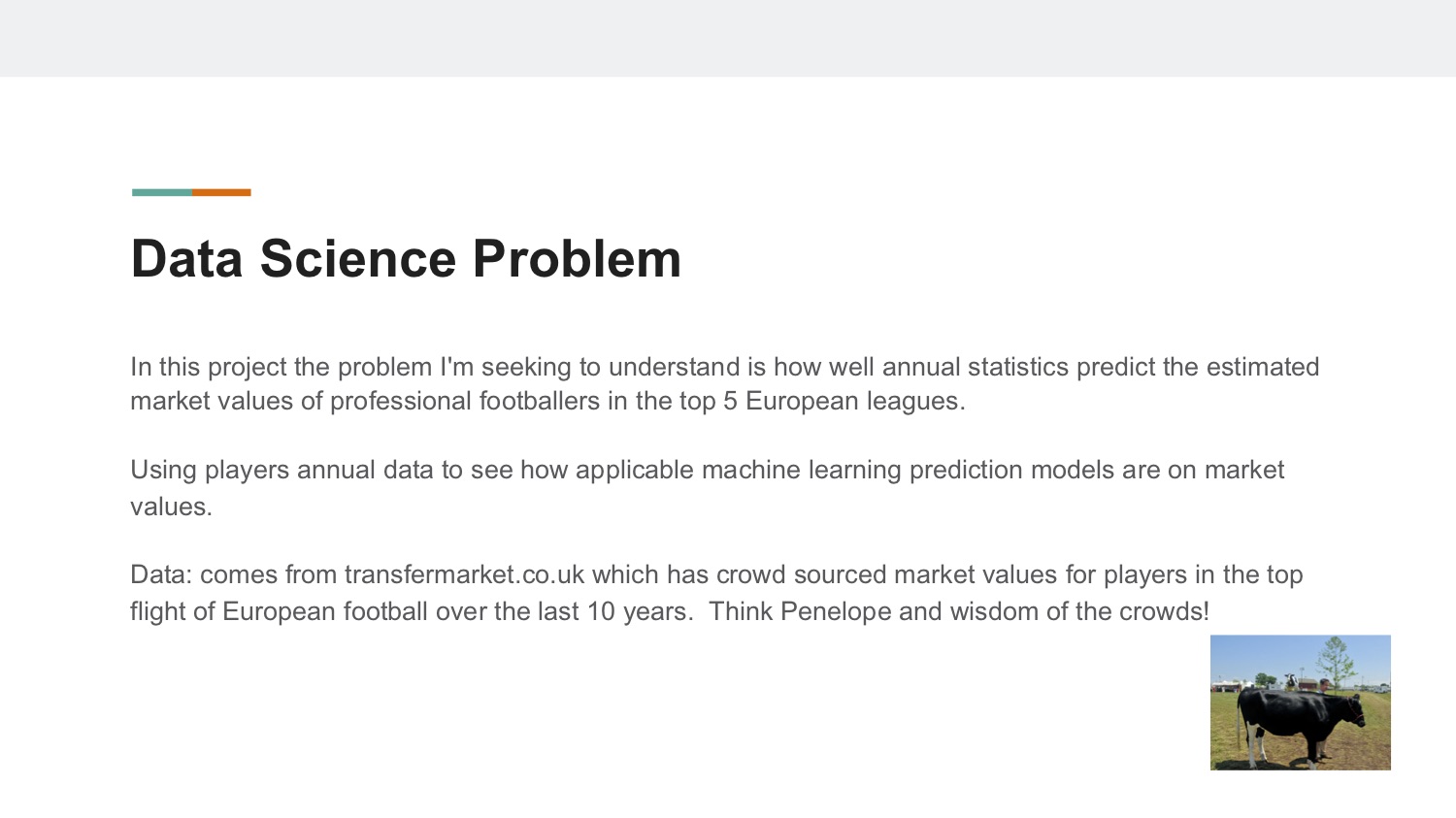Select the paragraph starting "Data: comes from"
The width and height of the screenshot is (1456, 818).
coord(716,593)
